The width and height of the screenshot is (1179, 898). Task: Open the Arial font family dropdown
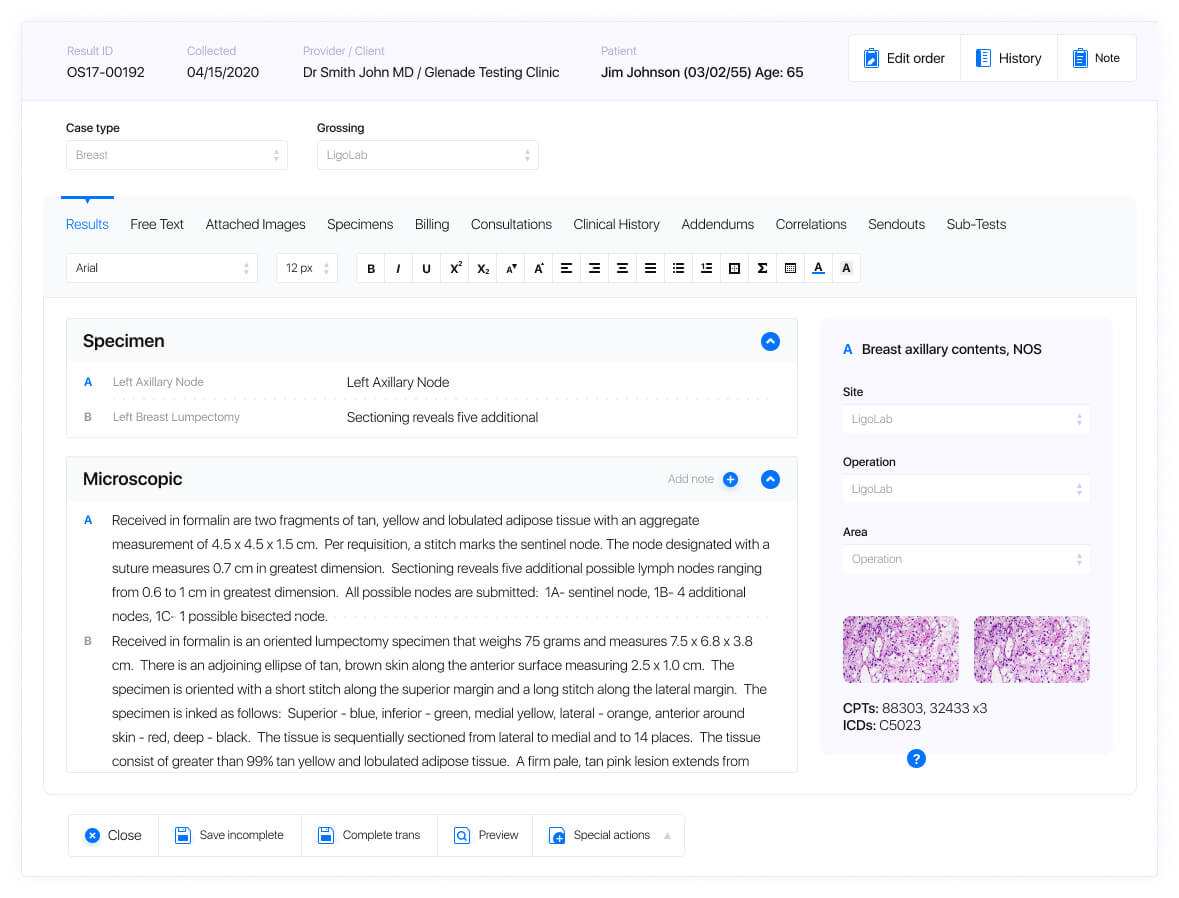(161, 267)
